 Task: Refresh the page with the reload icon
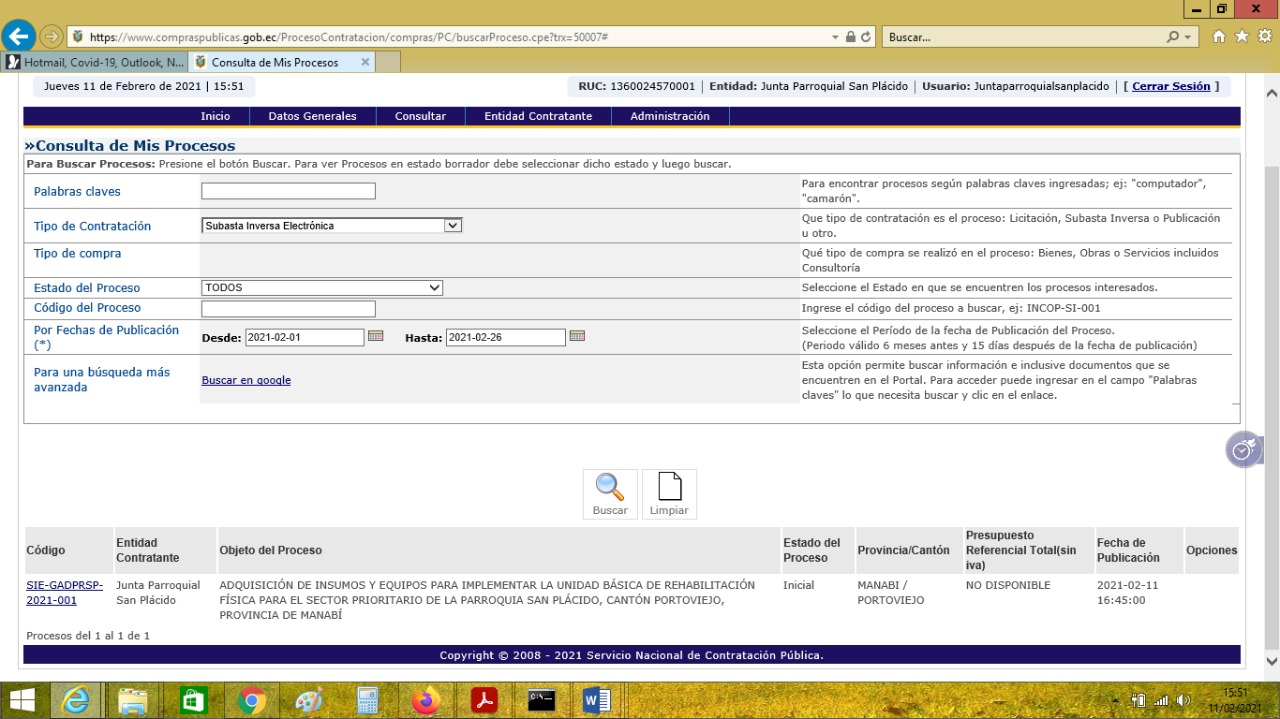coord(866,37)
